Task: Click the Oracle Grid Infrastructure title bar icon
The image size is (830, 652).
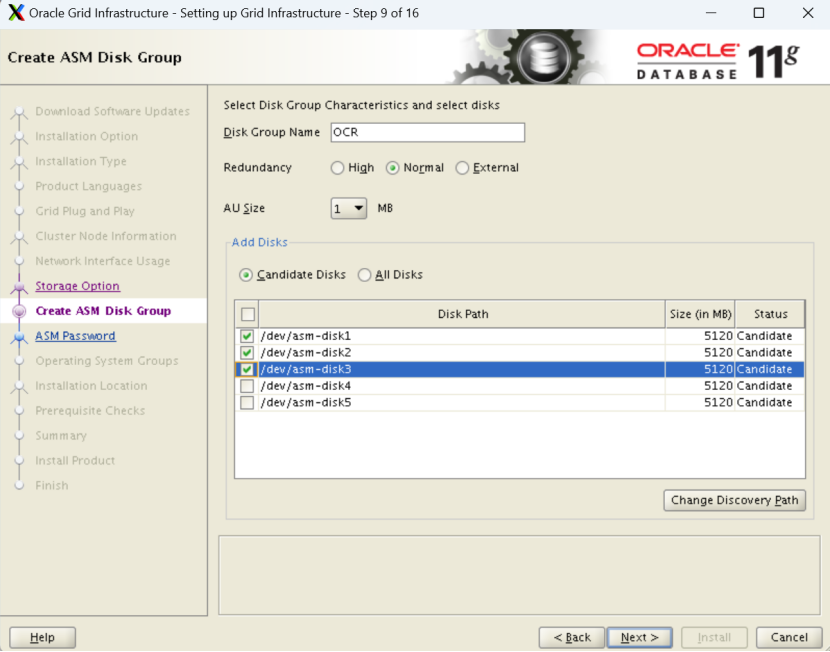Action: (x=14, y=13)
